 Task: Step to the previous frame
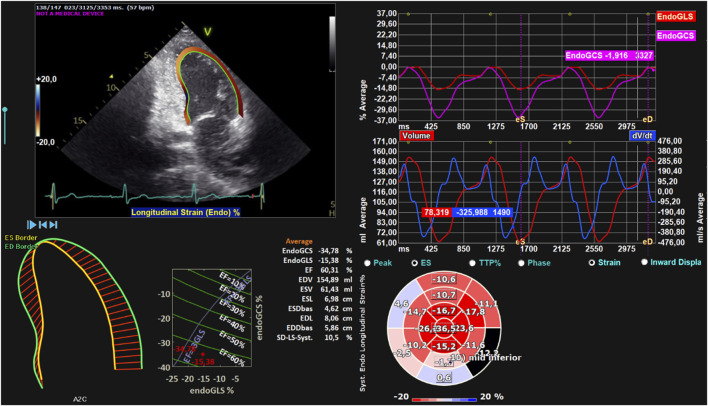[43, 224]
